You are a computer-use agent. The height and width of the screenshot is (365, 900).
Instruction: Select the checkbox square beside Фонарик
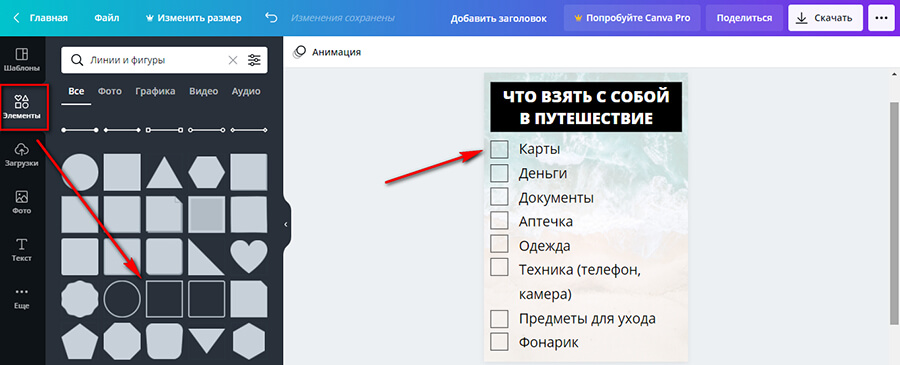tap(499, 342)
